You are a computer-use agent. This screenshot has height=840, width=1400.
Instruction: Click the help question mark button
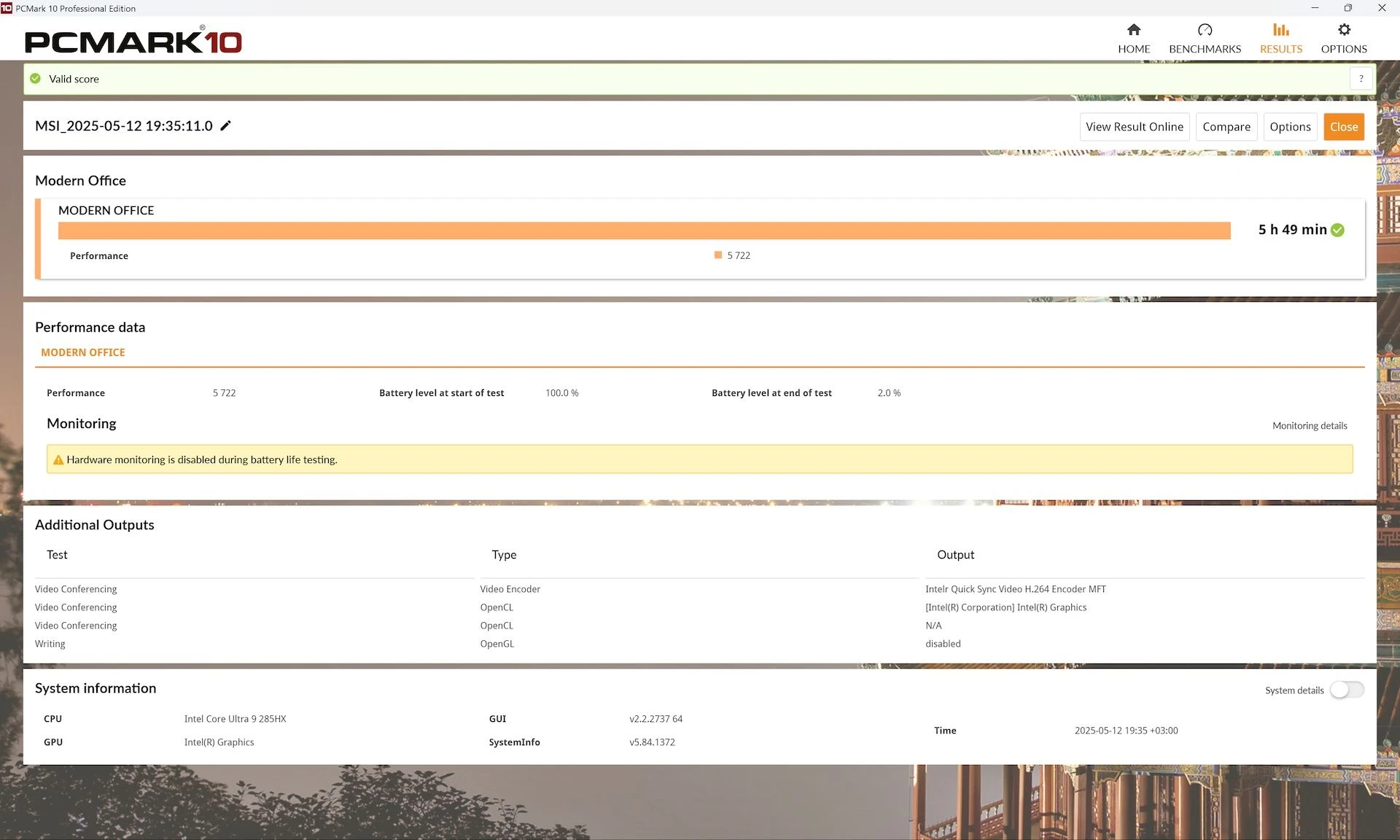1361,79
